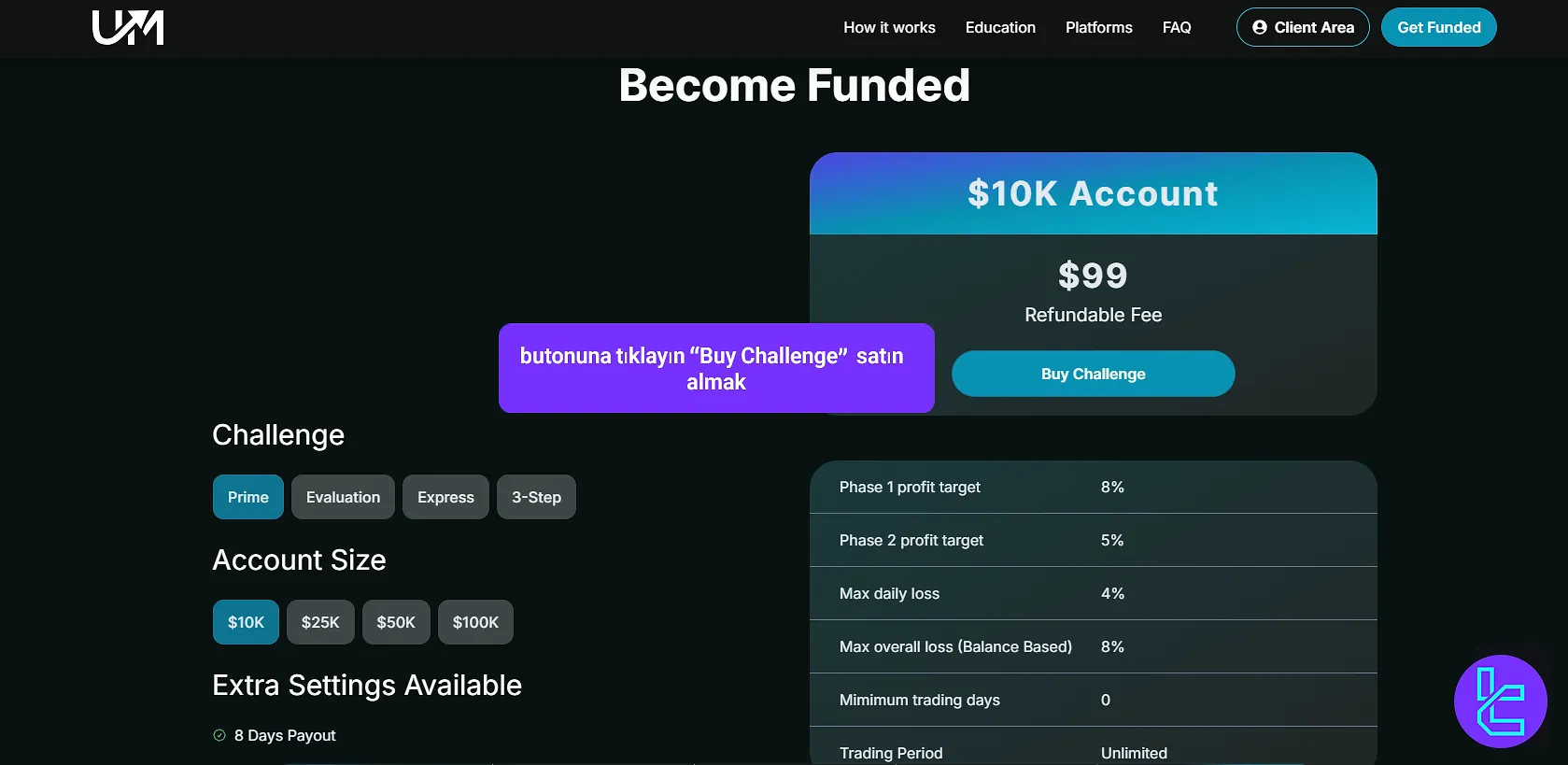This screenshot has width=1568, height=765.
Task: Choose the $50K account size
Action: (396, 621)
